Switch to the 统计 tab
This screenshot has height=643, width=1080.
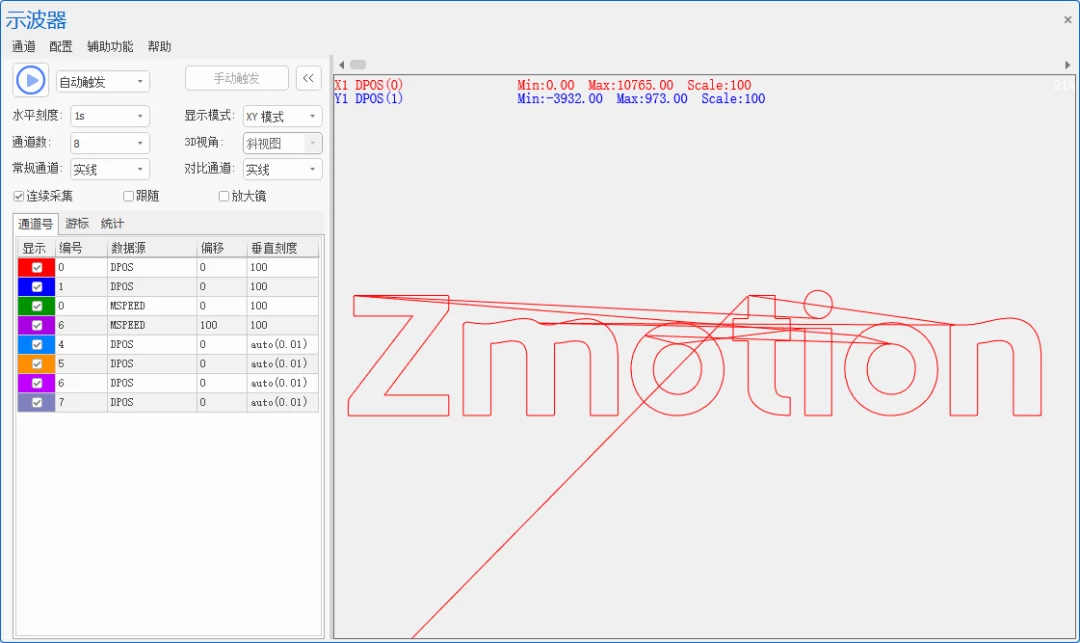[112, 224]
